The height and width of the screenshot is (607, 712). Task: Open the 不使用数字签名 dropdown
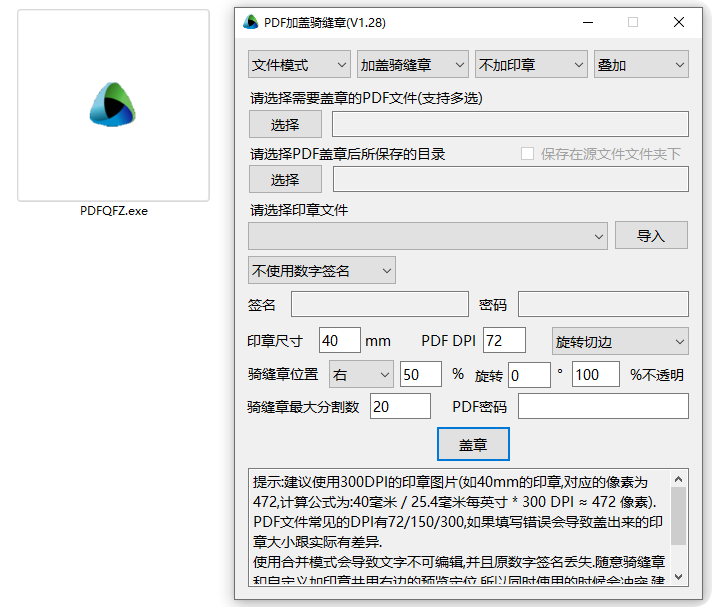click(x=322, y=271)
